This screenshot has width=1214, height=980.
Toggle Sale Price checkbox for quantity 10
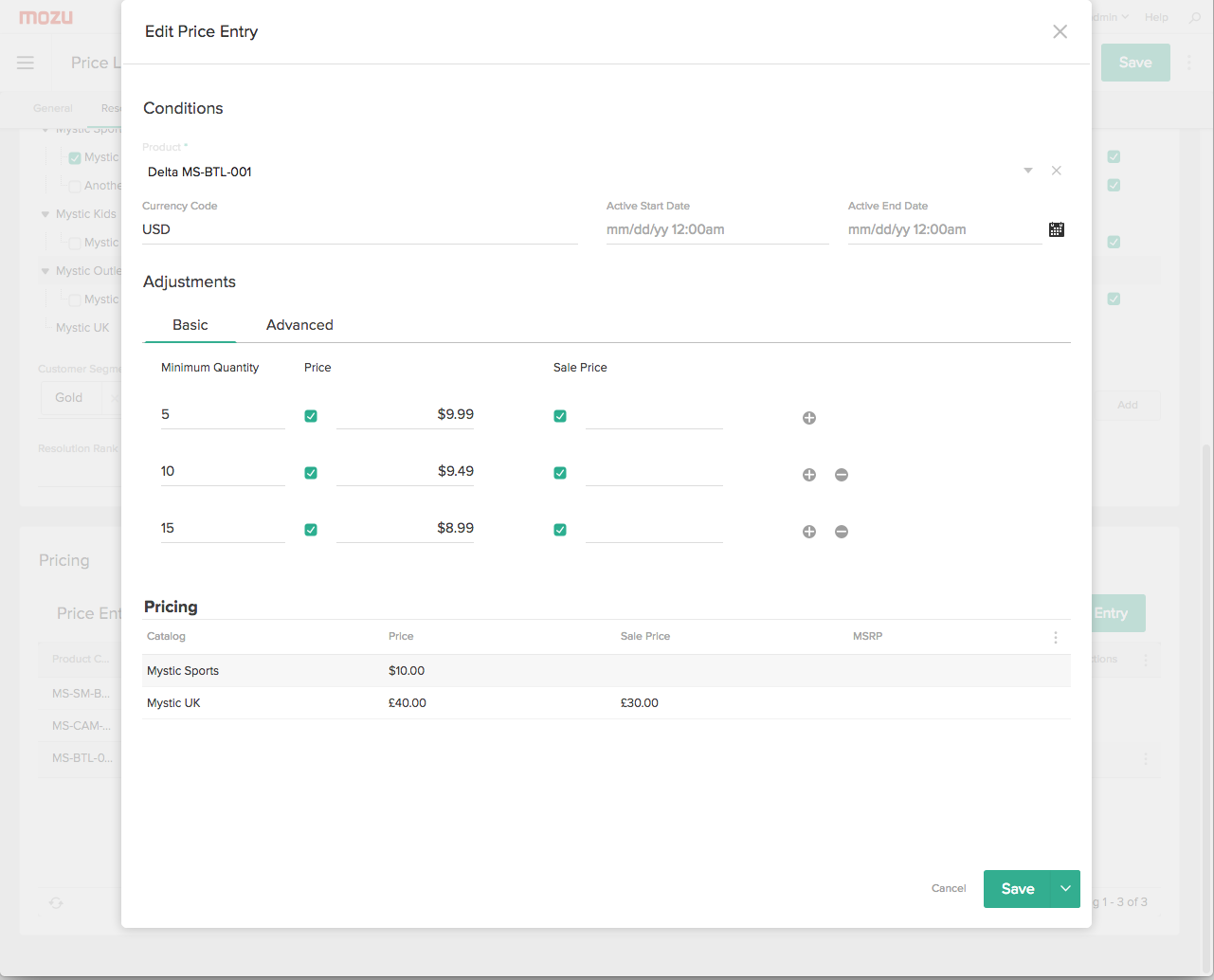[560, 473]
